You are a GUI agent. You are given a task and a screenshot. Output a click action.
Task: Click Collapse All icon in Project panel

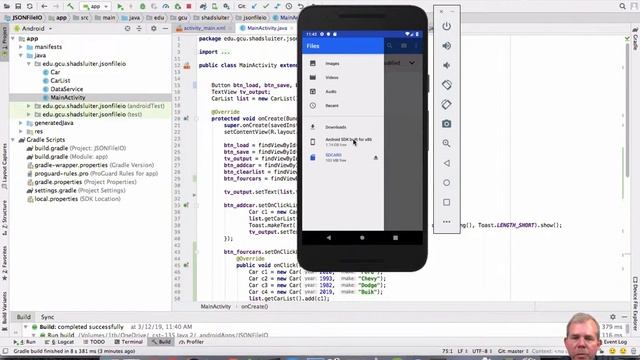tap(139, 29)
